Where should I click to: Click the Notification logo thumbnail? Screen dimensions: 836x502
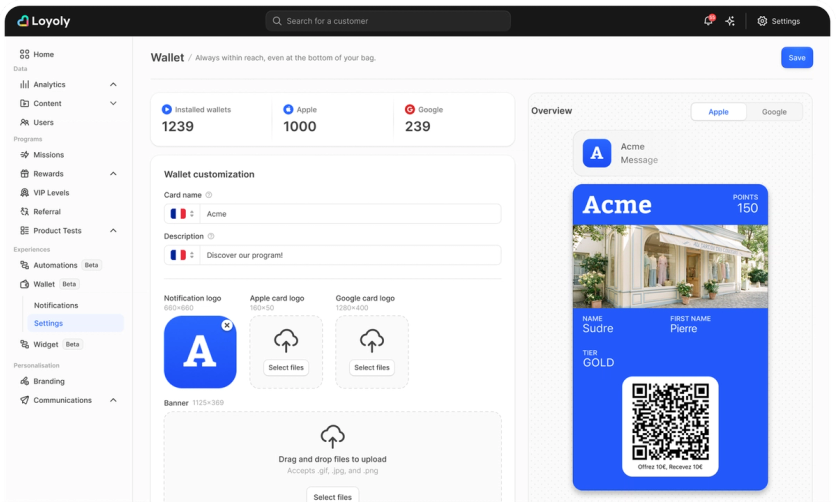[x=200, y=352]
